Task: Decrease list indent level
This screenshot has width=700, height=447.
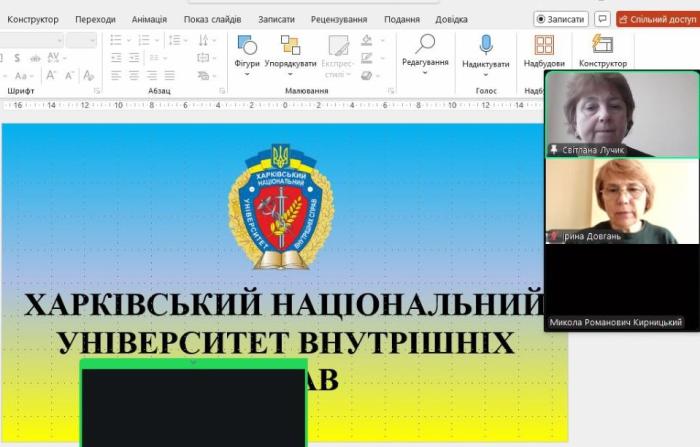Action: 116,58
